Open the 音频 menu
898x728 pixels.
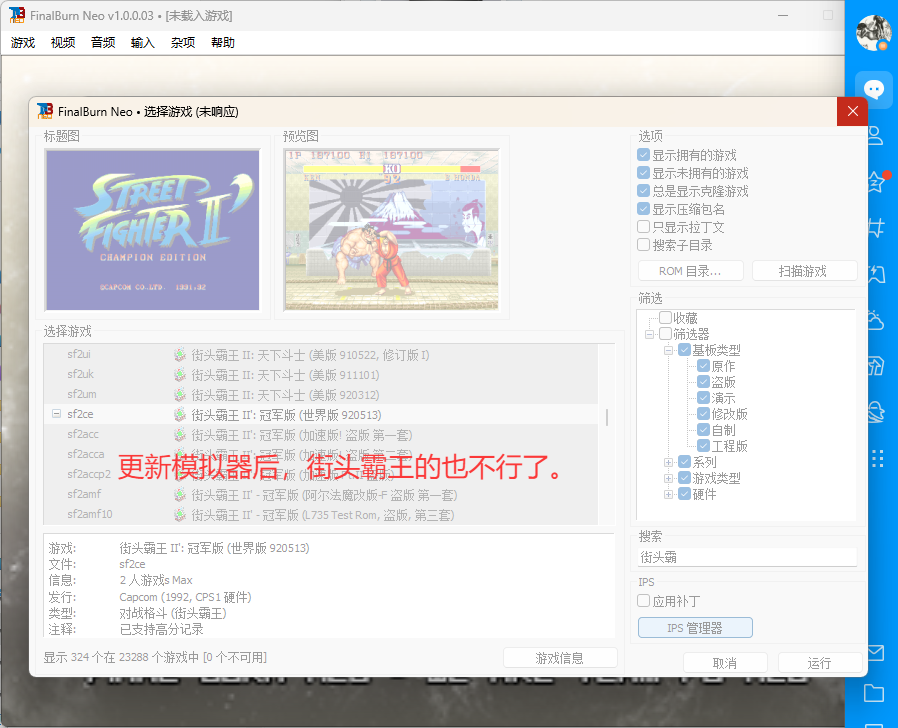pyautogui.click(x=103, y=42)
